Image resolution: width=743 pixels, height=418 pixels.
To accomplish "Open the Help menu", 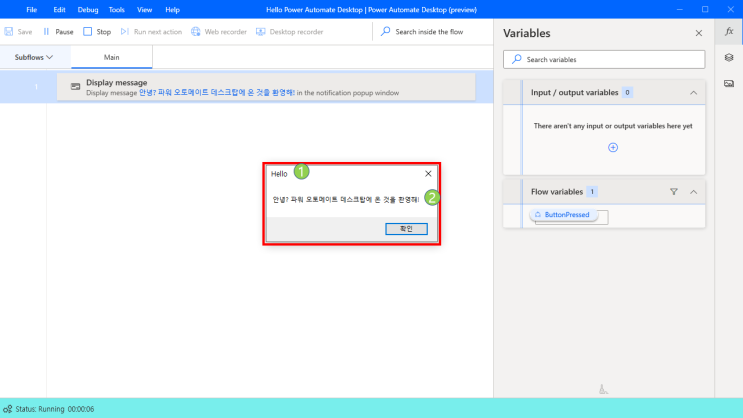I will coord(172,9).
